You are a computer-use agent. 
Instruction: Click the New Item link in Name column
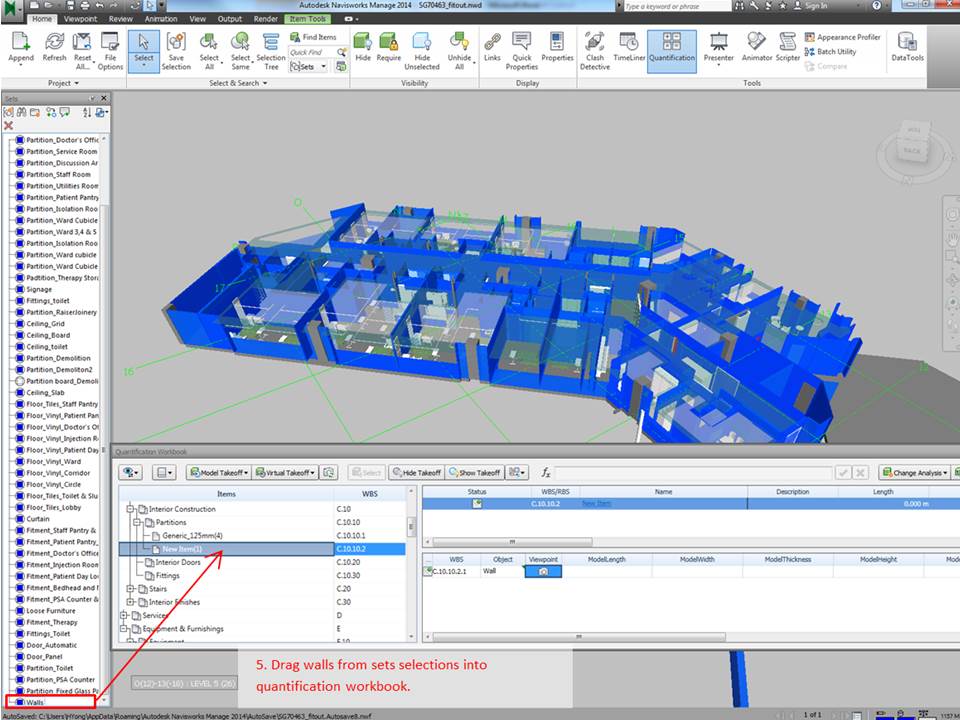click(596, 503)
